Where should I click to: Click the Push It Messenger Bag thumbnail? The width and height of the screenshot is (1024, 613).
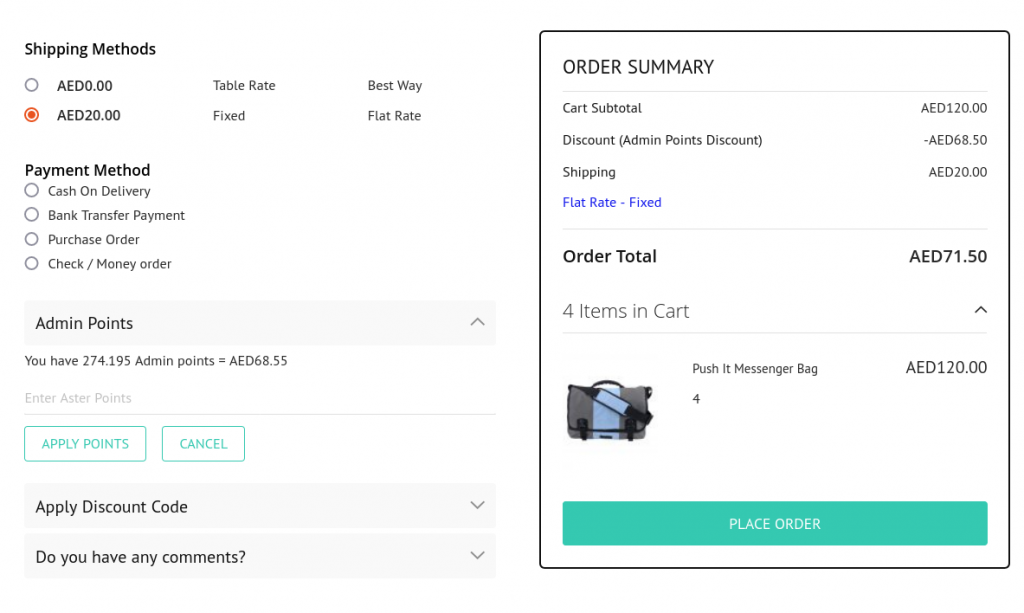[609, 410]
